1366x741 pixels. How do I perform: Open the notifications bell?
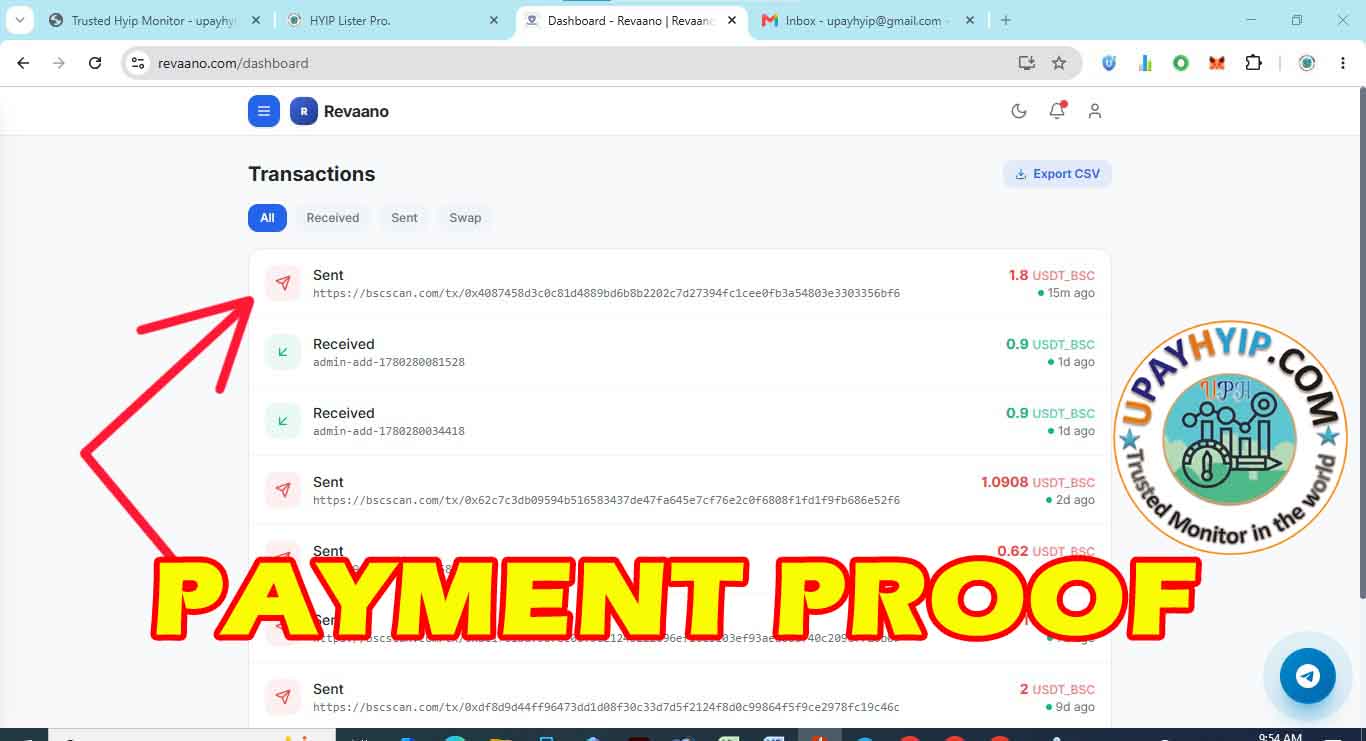tap(1057, 111)
